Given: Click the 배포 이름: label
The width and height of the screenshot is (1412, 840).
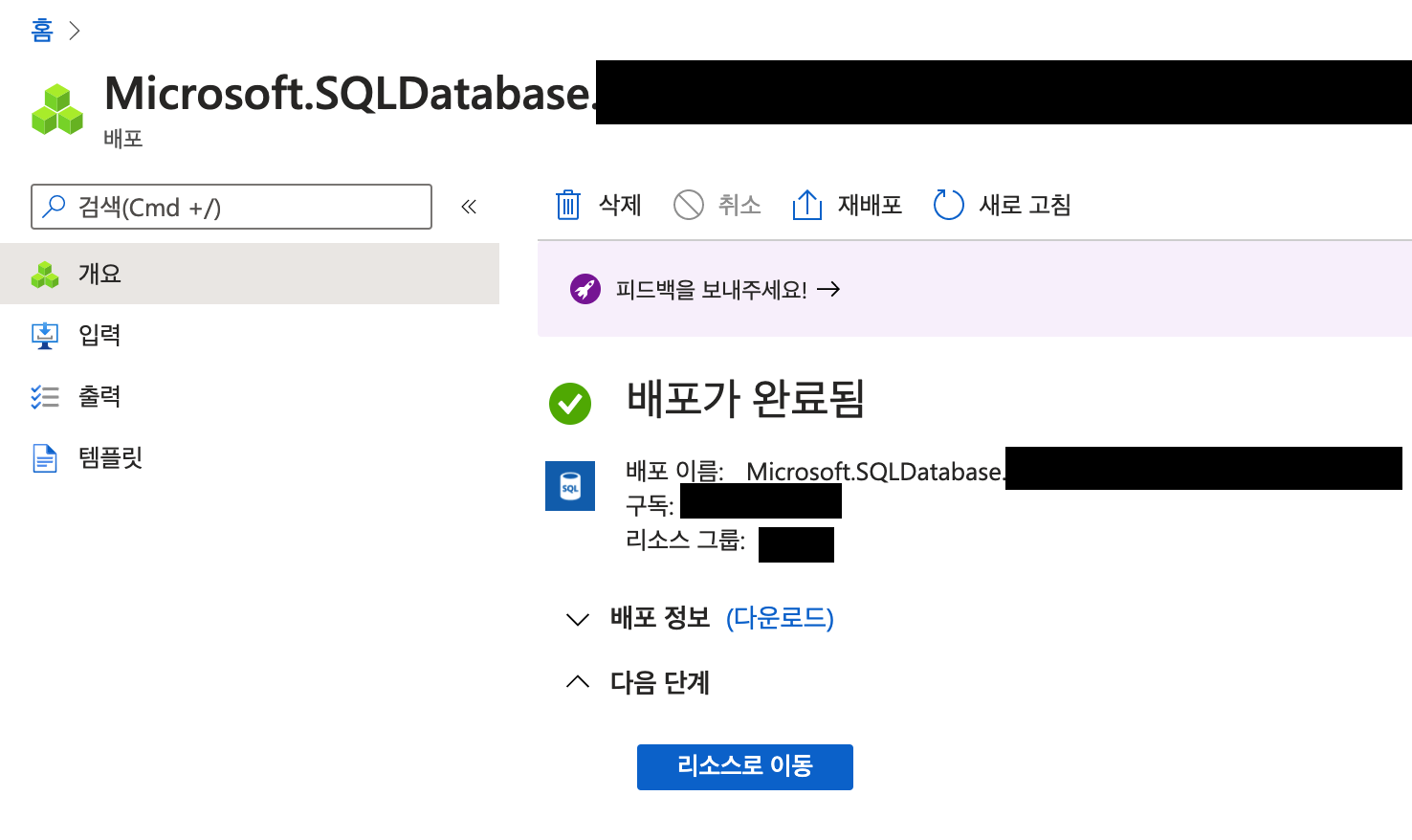Looking at the screenshot, I should point(674,472).
